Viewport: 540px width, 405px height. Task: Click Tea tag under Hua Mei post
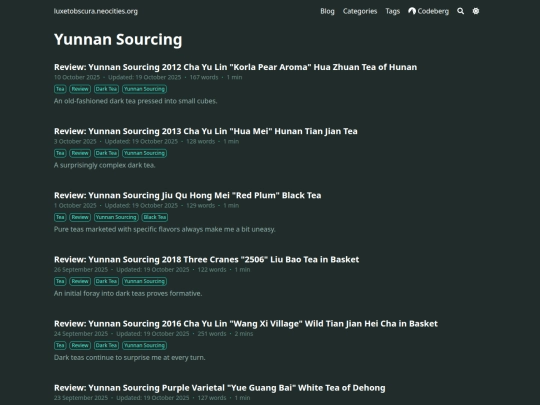pos(60,153)
